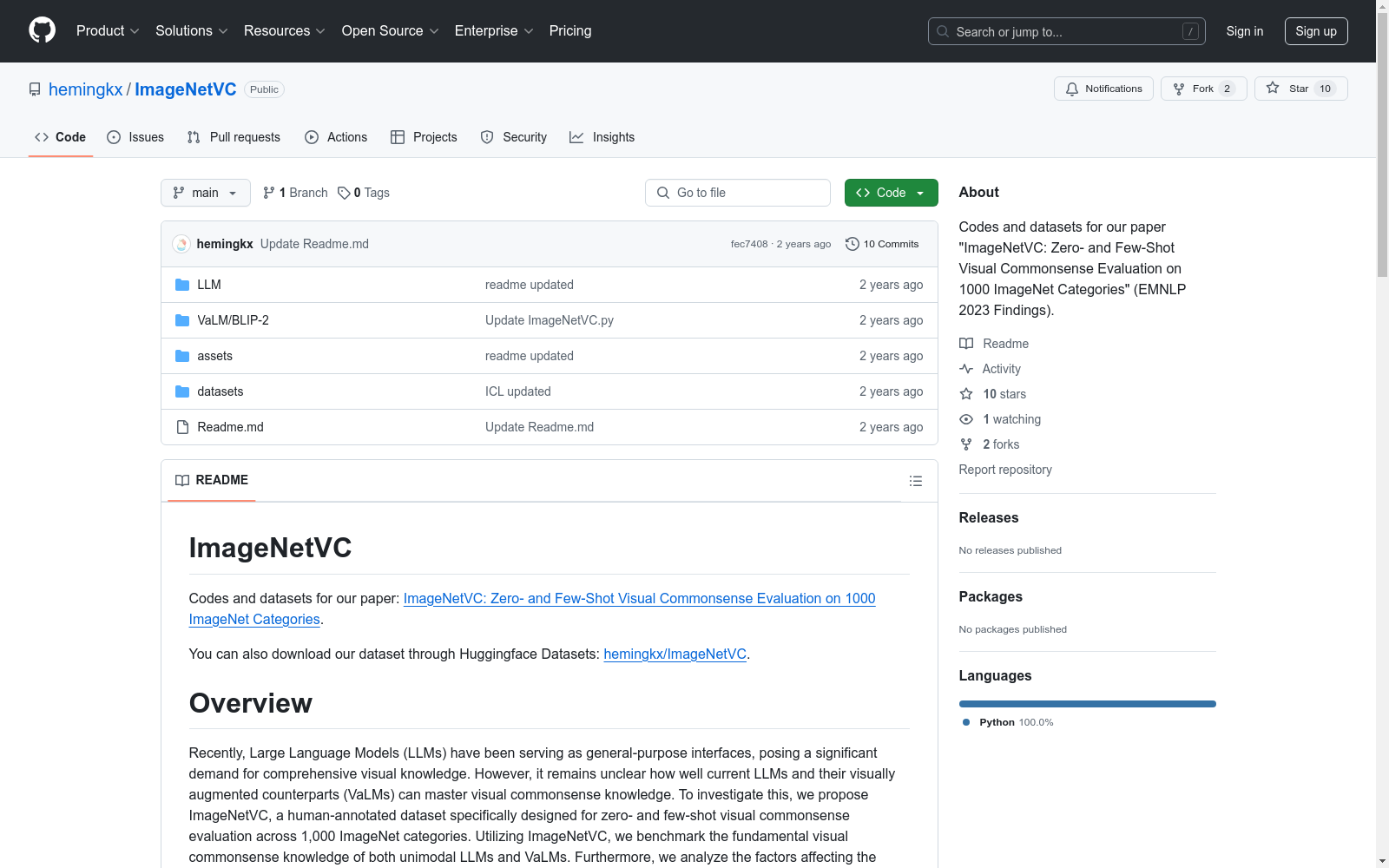Click the datasets folder icon
1389x868 pixels.
click(x=182, y=391)
